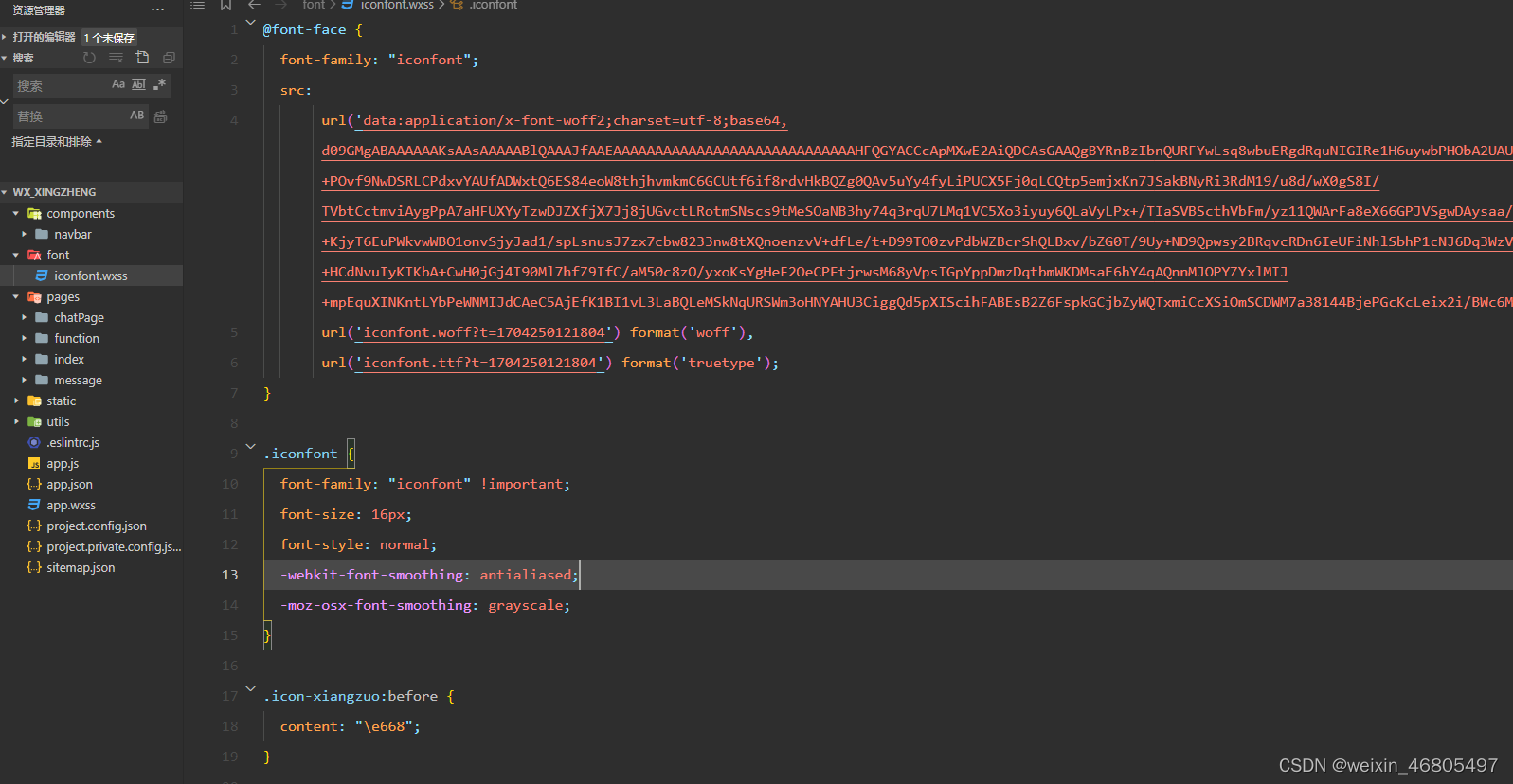Click into the 替换 replace input field
Screen dimensions: 1513x784
[x=68, y=116]
